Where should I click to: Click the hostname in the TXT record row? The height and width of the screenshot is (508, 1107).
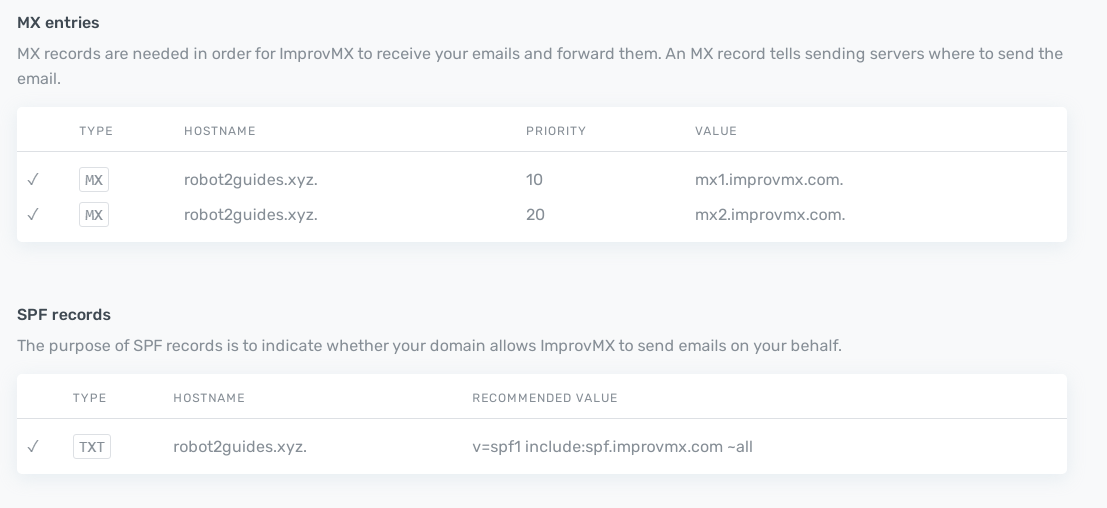point(240,447)
